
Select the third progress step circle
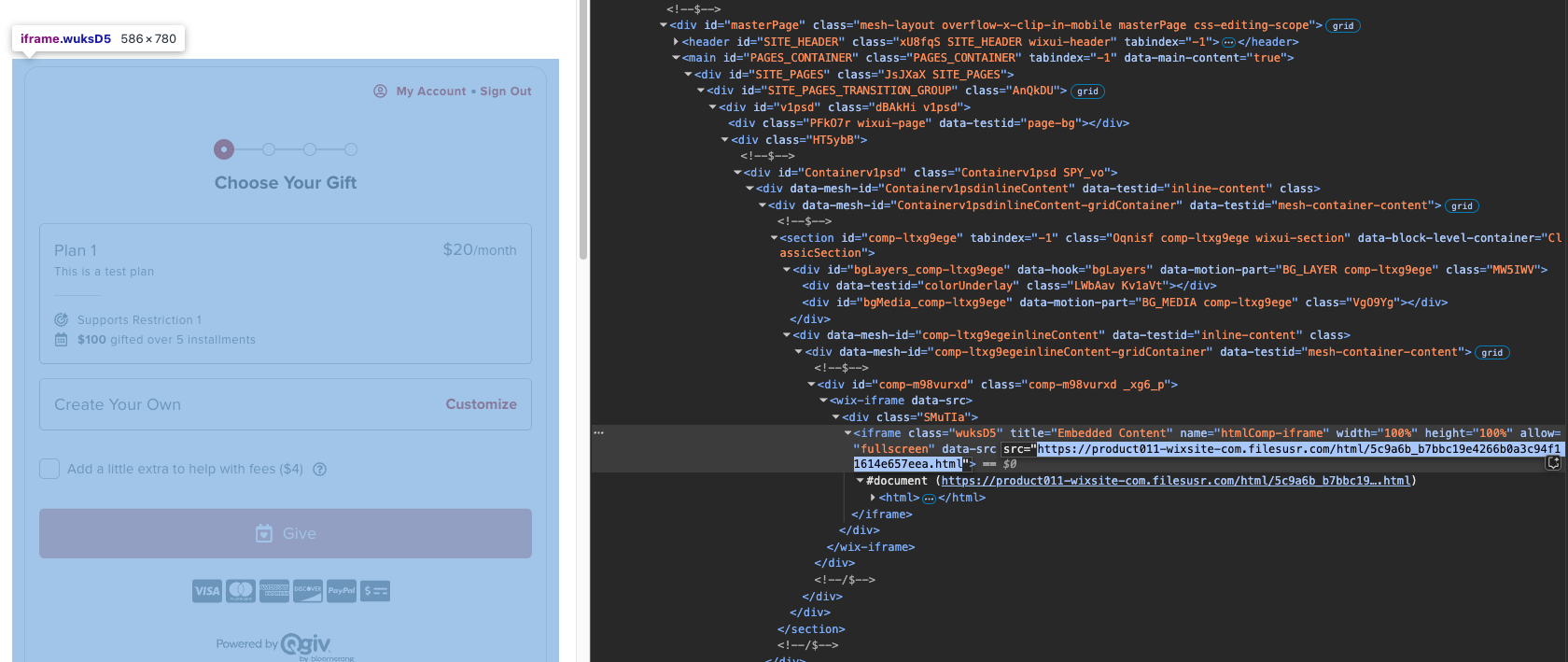[x=310, y=149]
